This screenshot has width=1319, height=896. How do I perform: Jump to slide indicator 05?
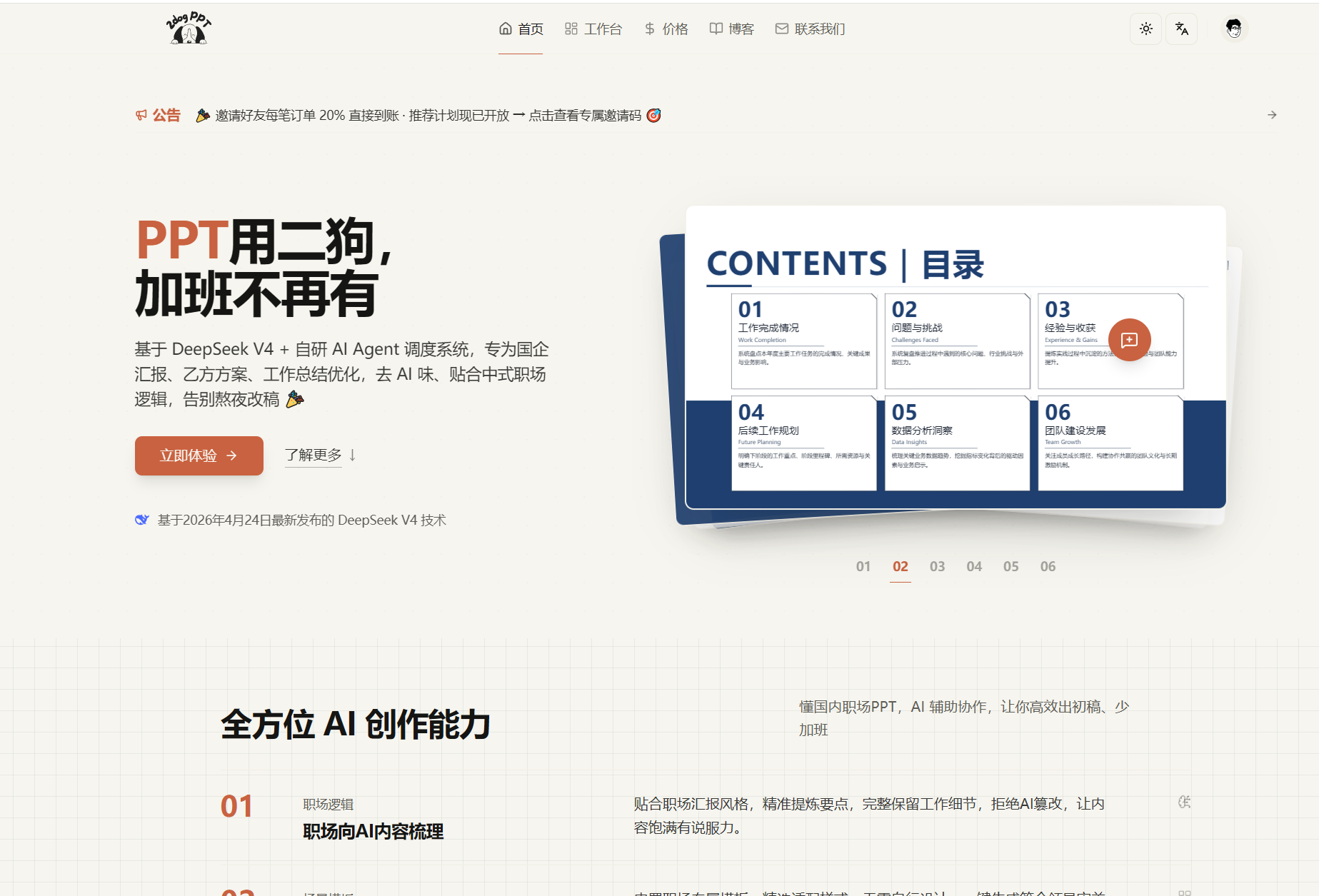click(x=1010, y=566)
